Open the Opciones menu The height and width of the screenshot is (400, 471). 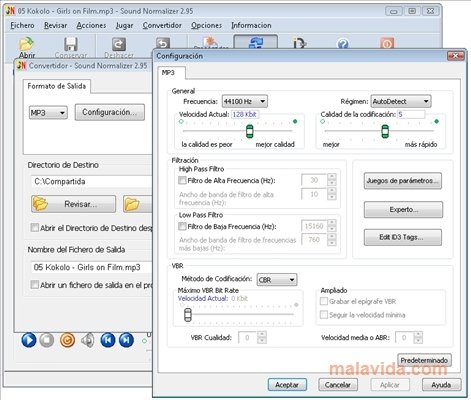(206, 25)
